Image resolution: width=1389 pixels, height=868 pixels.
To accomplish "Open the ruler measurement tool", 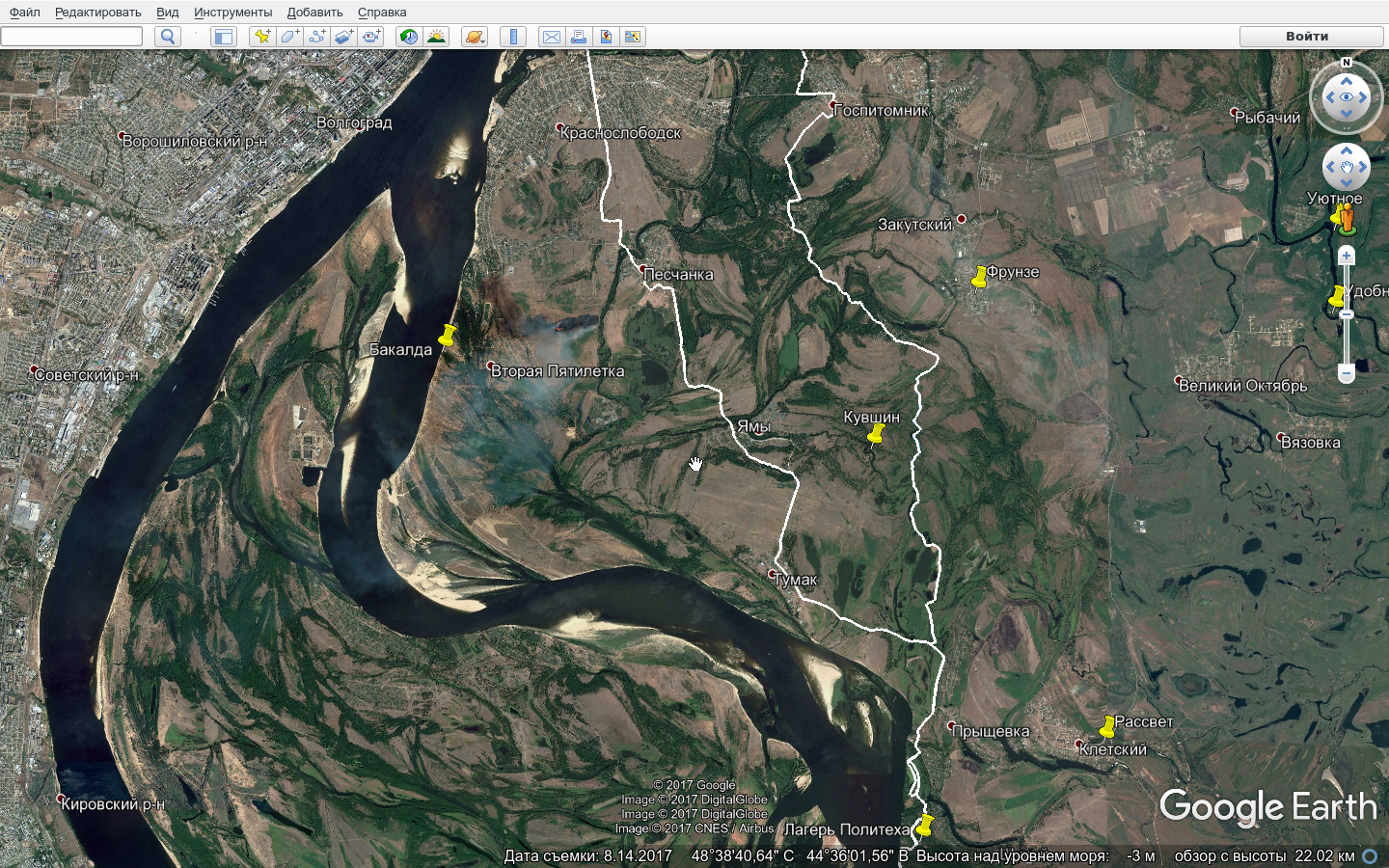I will 513,37.
